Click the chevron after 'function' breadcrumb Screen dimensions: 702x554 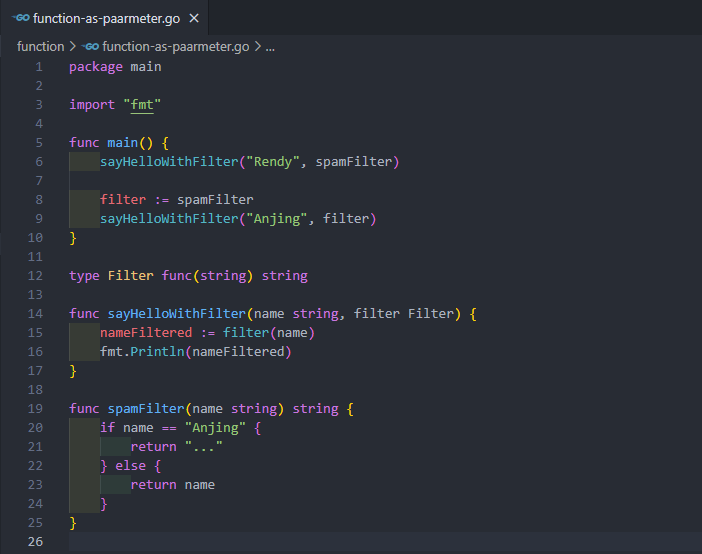pos(73,47)
